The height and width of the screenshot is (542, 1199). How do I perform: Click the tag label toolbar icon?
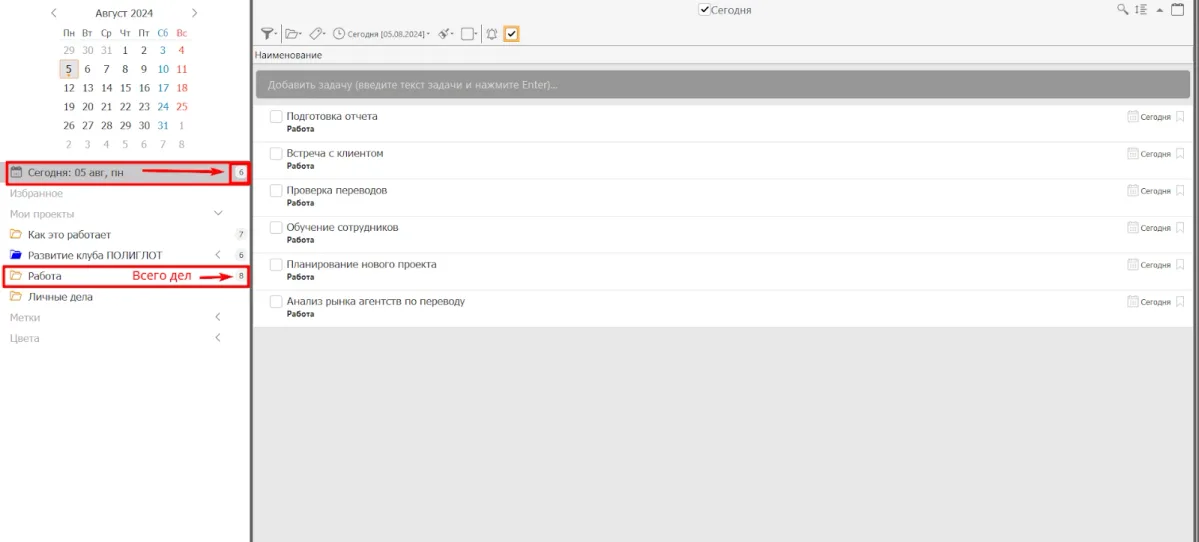pyautogui.click(x=316, y=34)
